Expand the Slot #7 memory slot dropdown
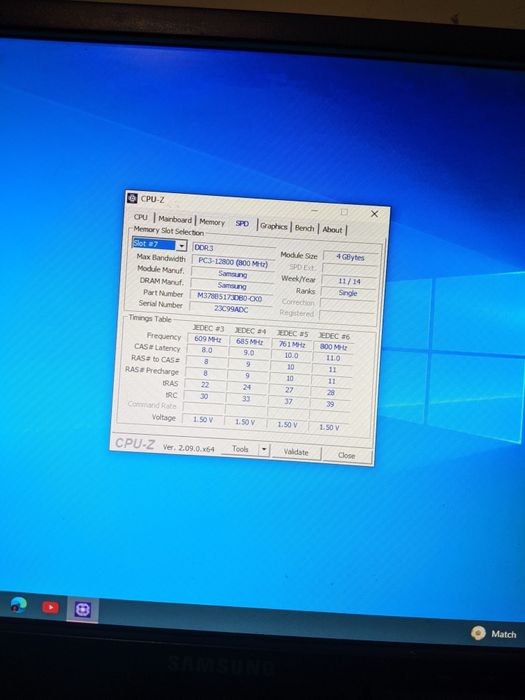This screenshot has height=700, width=525. click(x=181, y=246)
